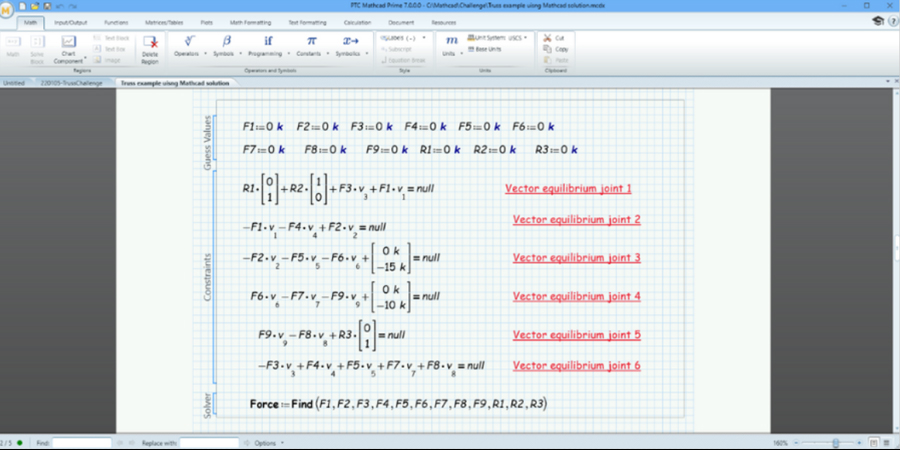
Task: Open the 'Vector equilibrium joint 1' link
Action: [x=567, y=188]
